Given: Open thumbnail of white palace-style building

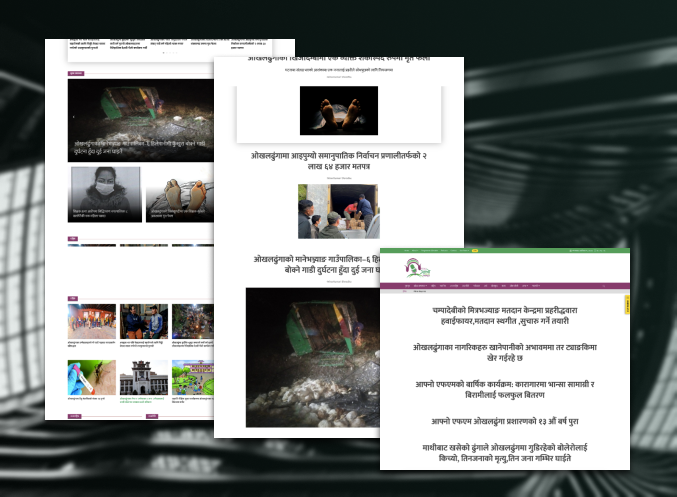Looking at the screenshot, I should tap(144, 377).
